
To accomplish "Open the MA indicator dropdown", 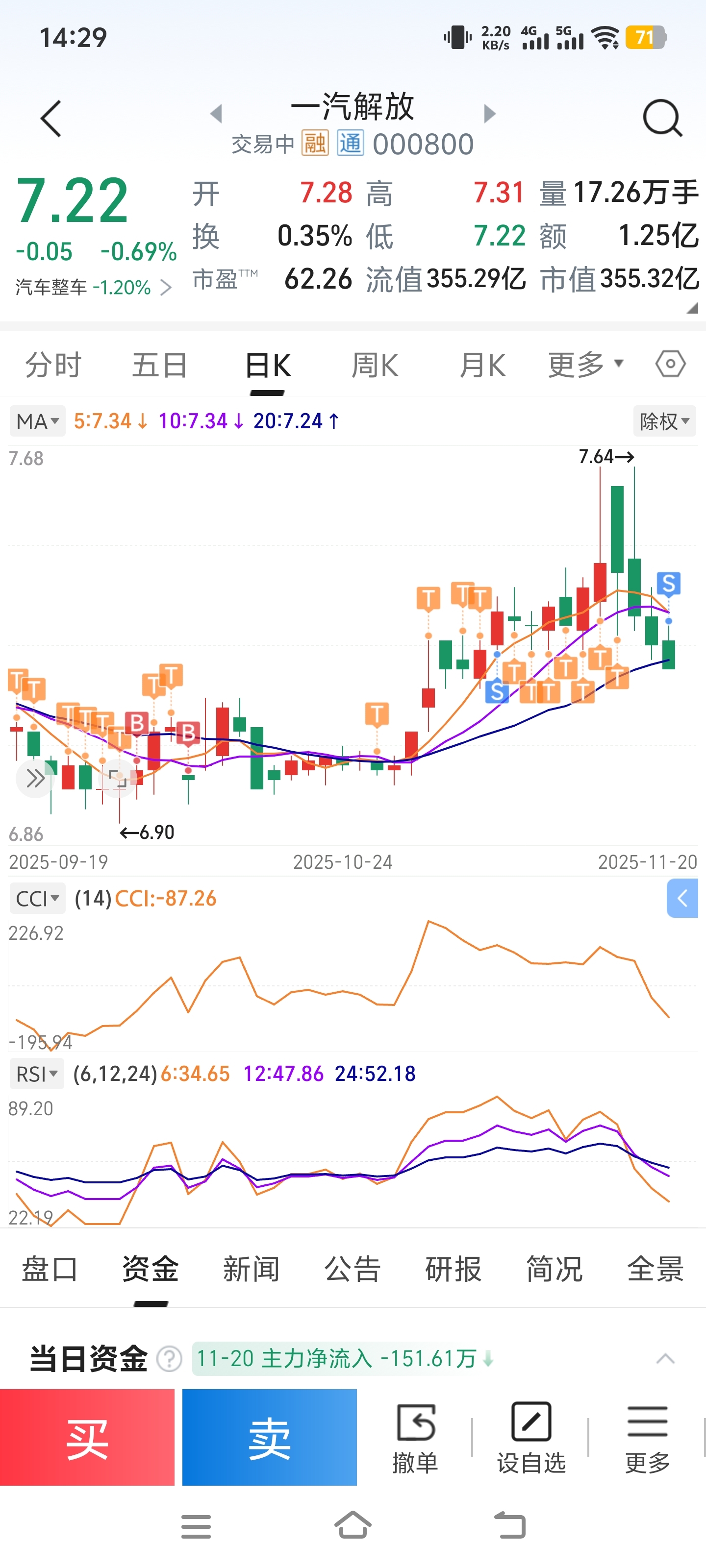I will click(x=37, y=421).
